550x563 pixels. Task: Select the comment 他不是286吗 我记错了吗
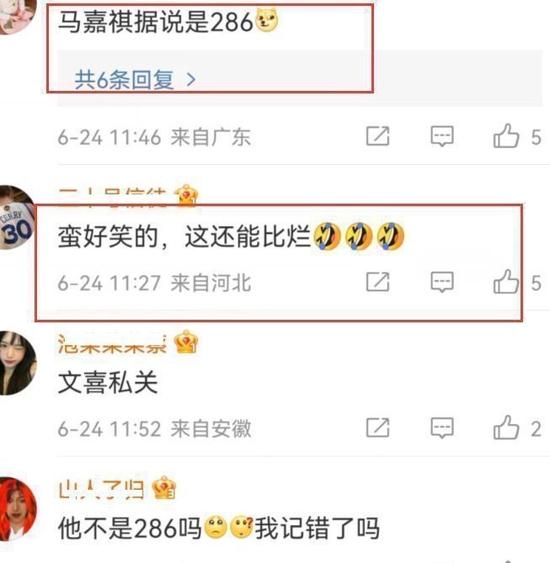pyautogui.click(x=219, y=528)
